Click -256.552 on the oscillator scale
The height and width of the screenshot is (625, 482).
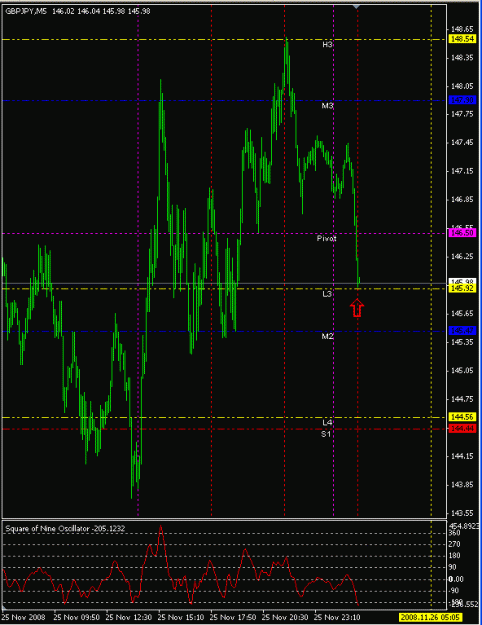point(464,605)
